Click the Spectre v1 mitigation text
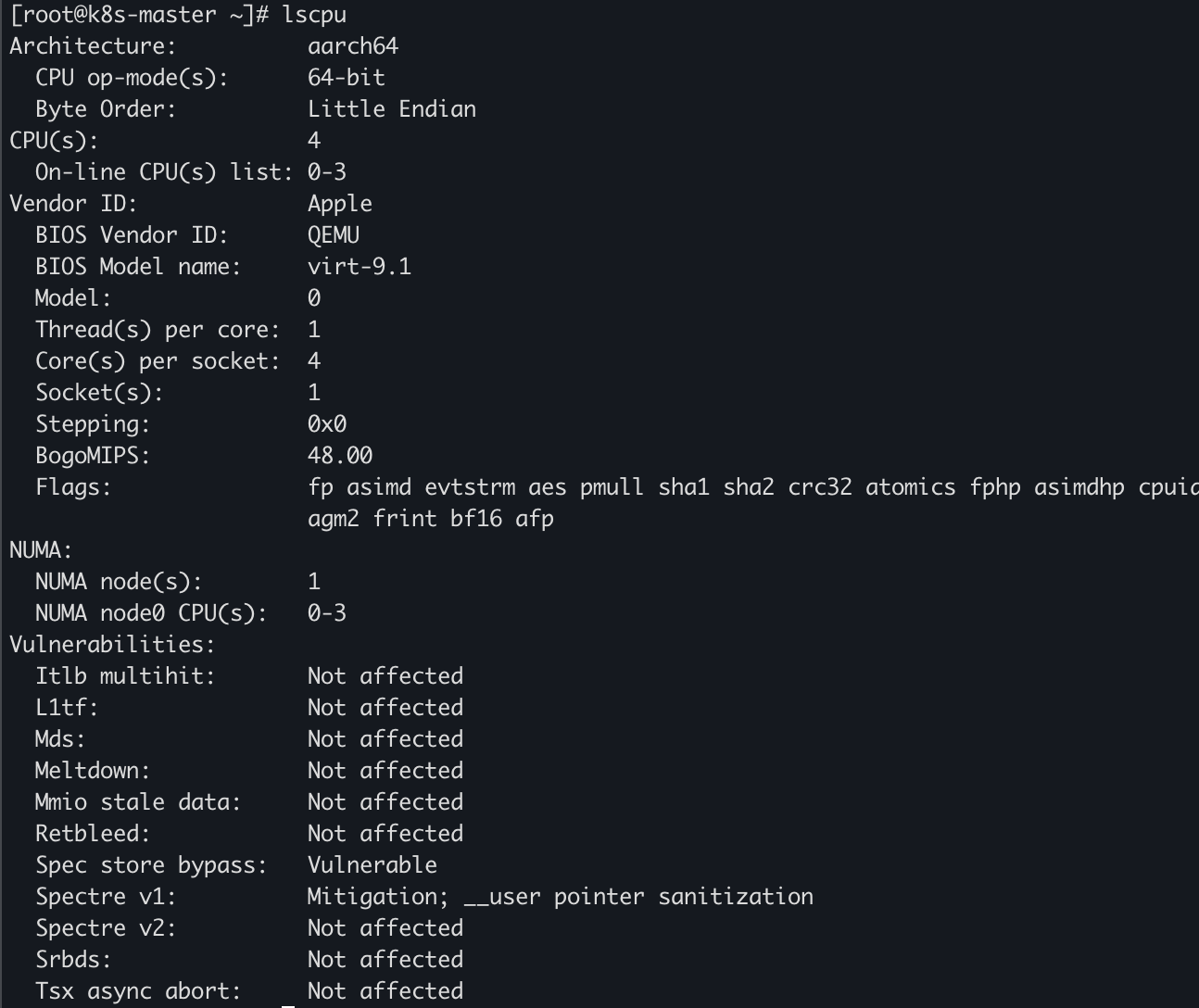The width and height of the screenshot is (1199, 1008). pyautogui.click(x=560, y=897)
